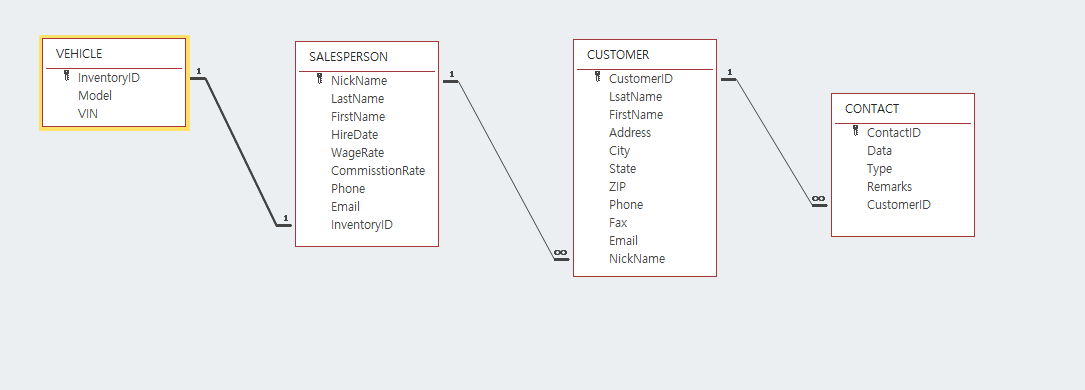Click the primary key icon next to ContactID

click(855, 131)
